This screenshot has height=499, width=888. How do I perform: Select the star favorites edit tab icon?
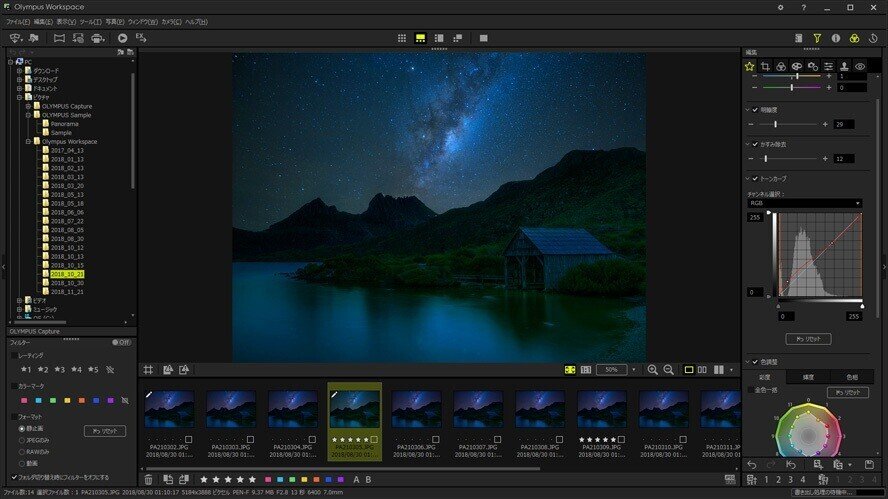[x=750, y=66]
